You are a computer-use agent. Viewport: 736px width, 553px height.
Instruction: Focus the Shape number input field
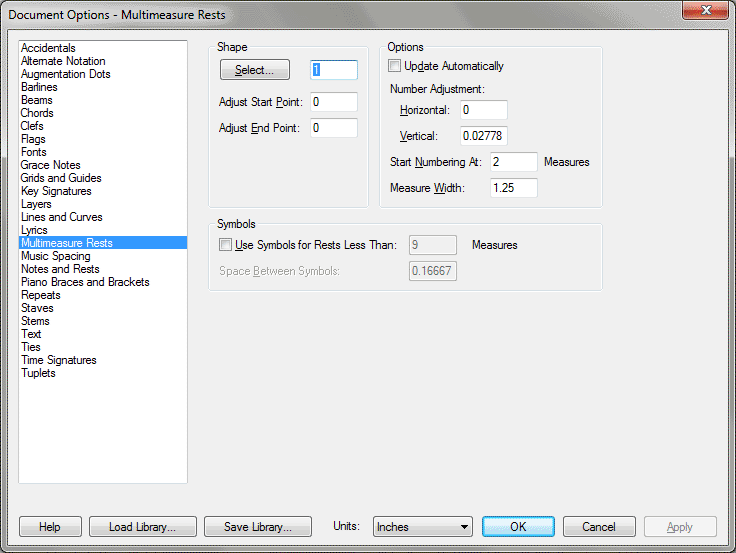(x=334, y=70)
